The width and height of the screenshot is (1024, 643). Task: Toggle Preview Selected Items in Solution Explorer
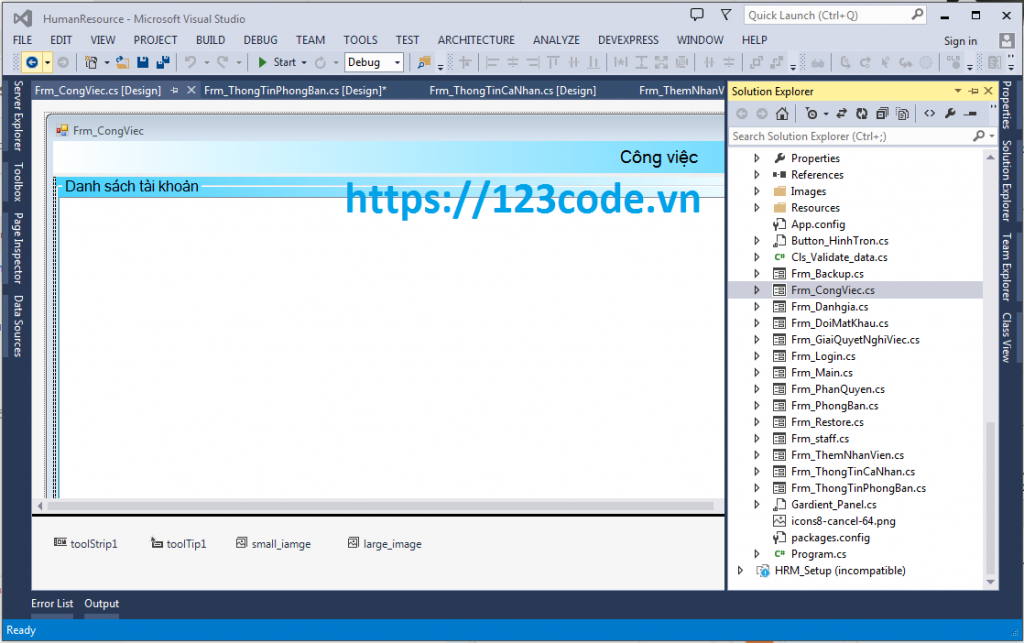coord(971,112)
